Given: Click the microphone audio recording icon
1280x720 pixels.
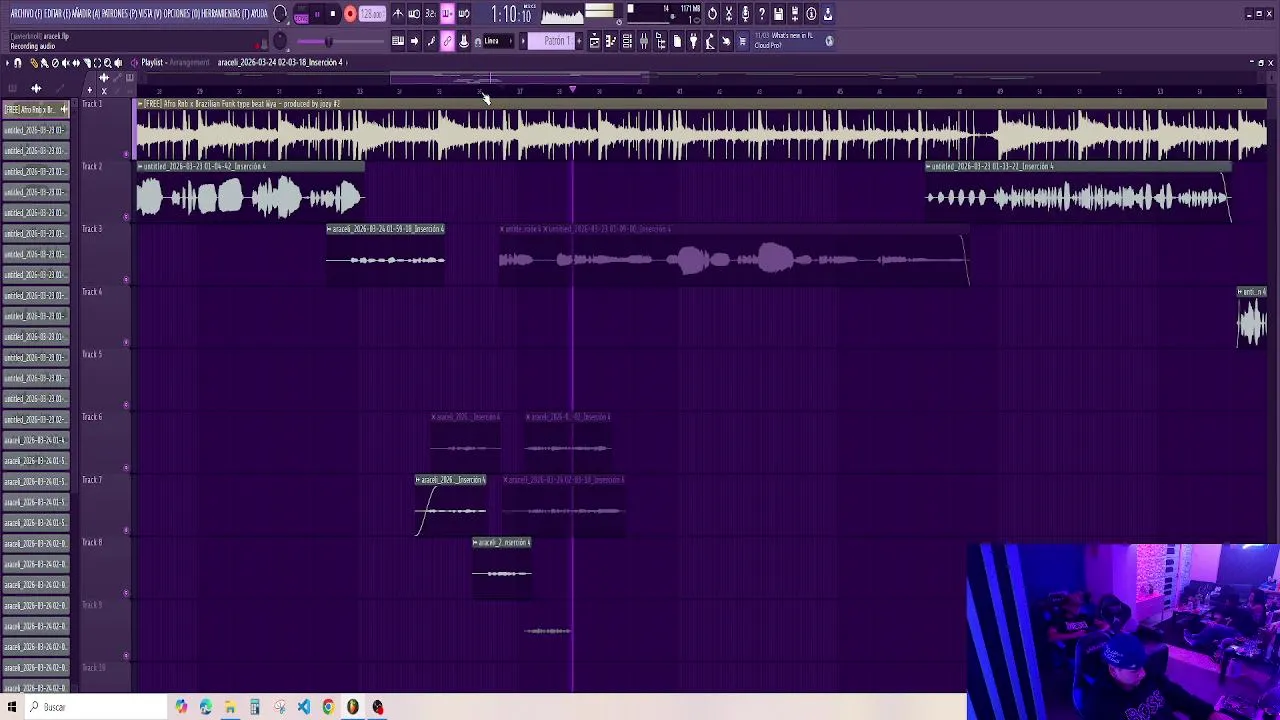Looking at the screenshot, I should pyautogui.click(x=745, y=14).
